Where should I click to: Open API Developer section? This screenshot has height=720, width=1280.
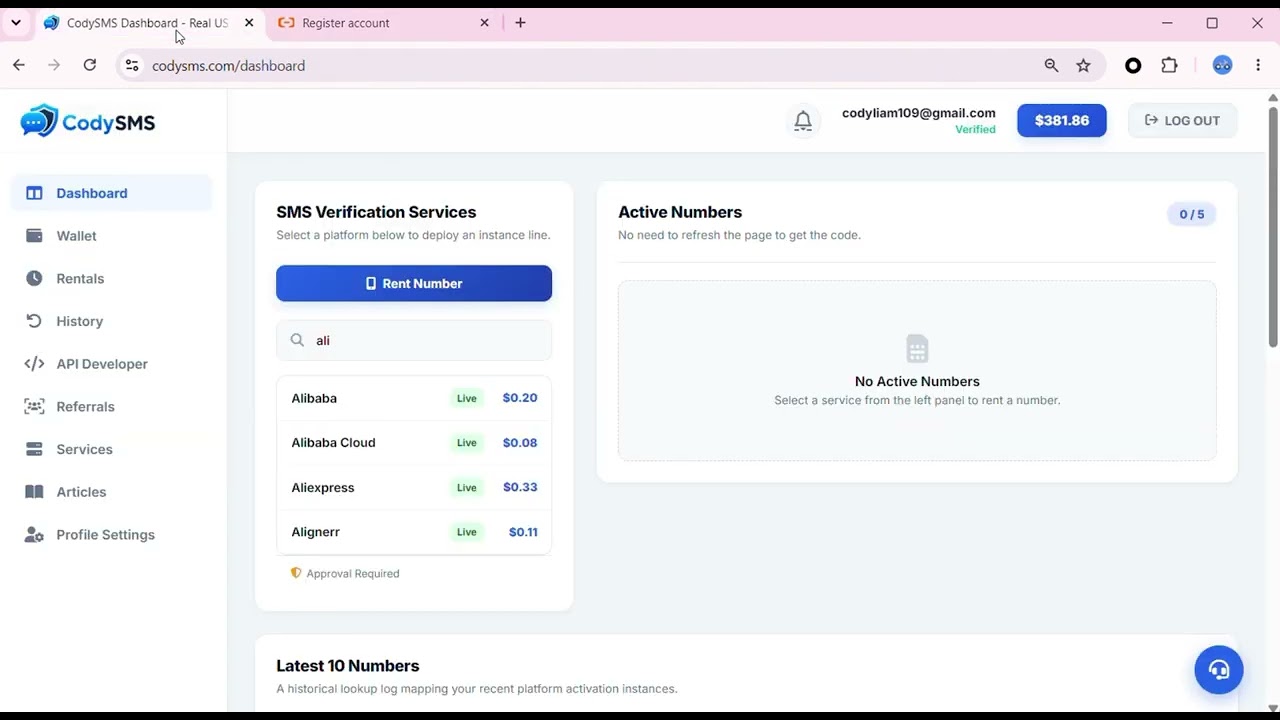pyautogui.click(x=112, y=364)
